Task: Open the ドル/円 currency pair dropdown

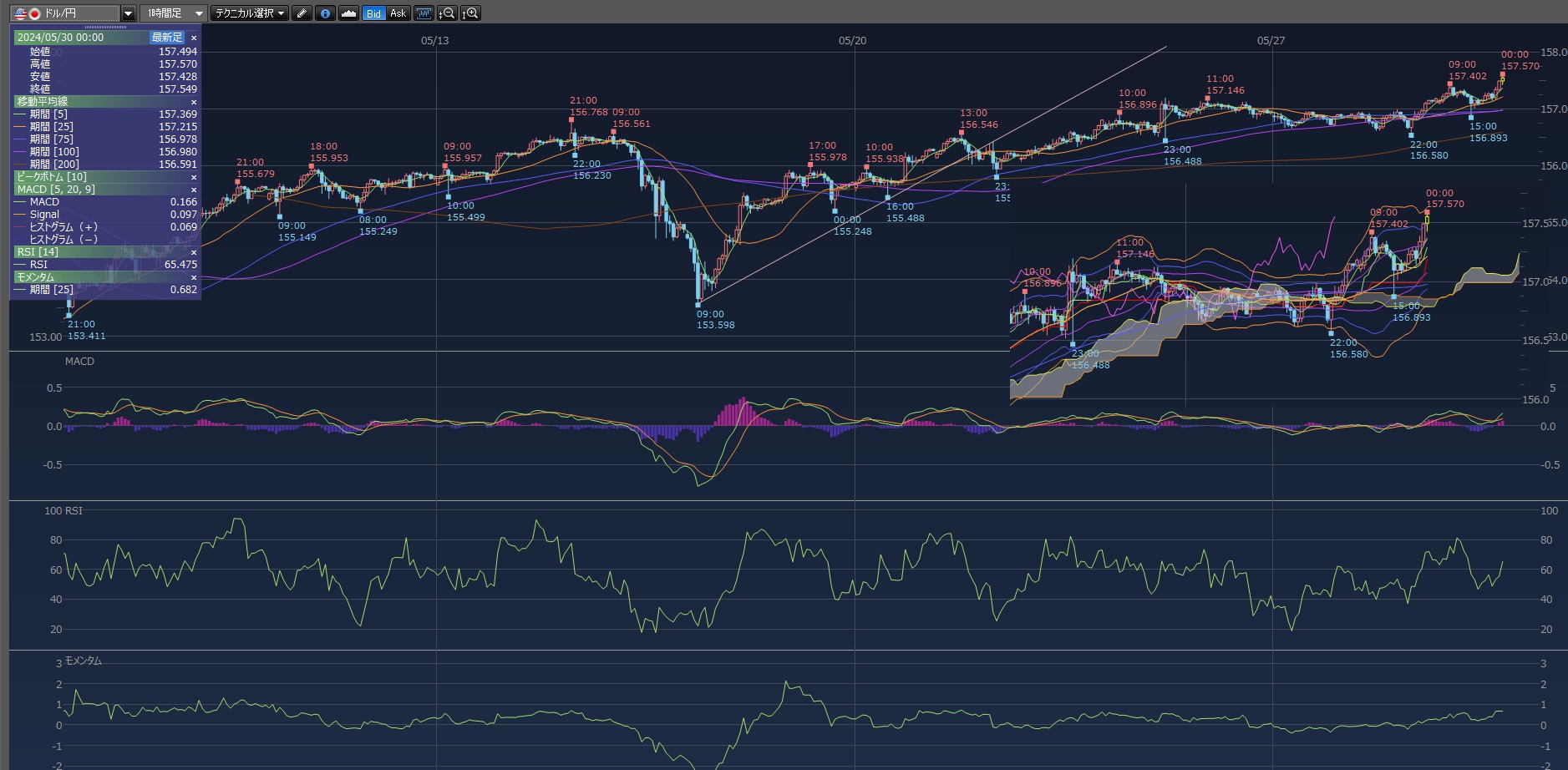Action: (128, 13)
